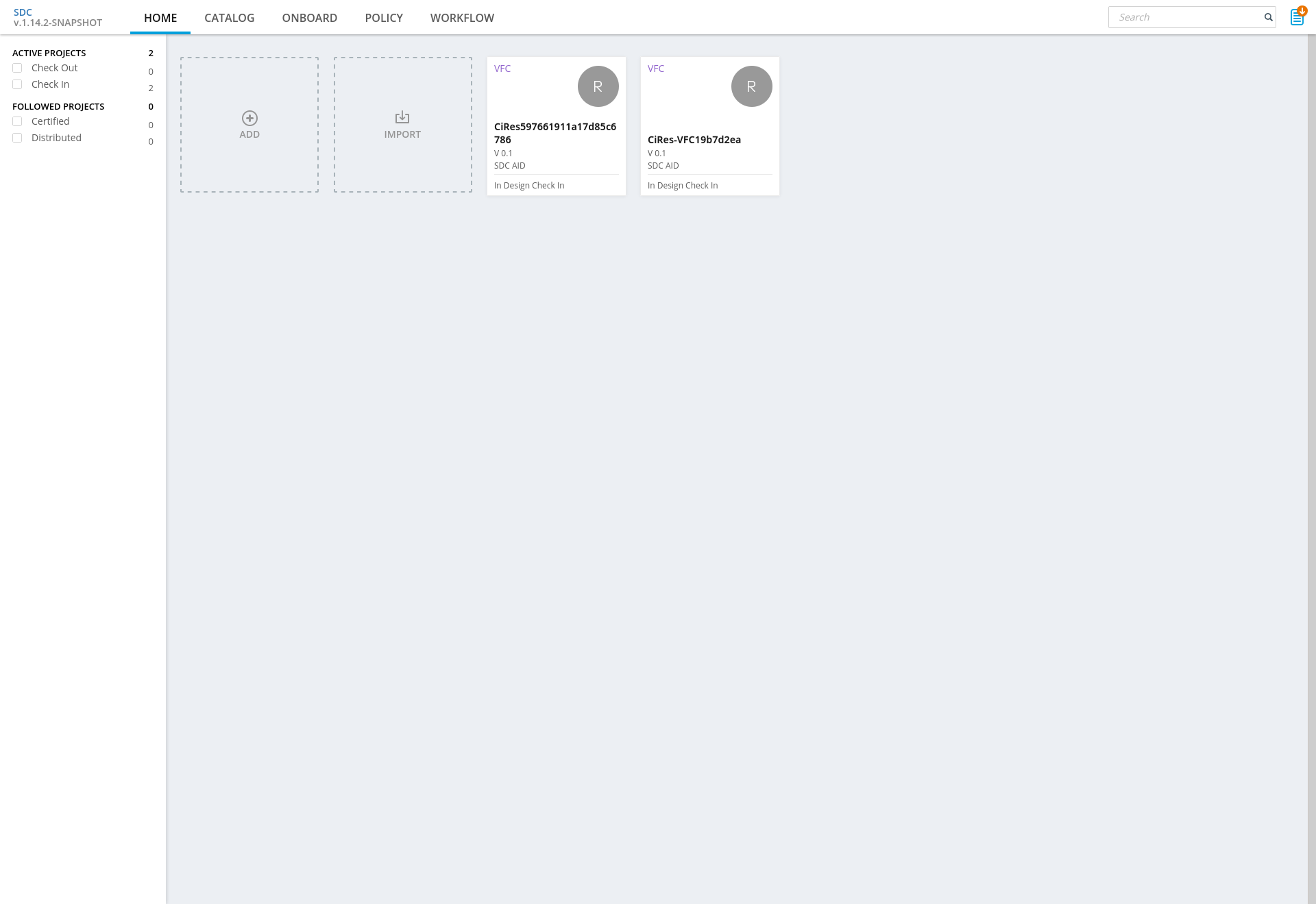The height and width of the screenshot is (904, 1316).
Task: Click the plus icon in ADD tile
Action: (x=249, y=118)
